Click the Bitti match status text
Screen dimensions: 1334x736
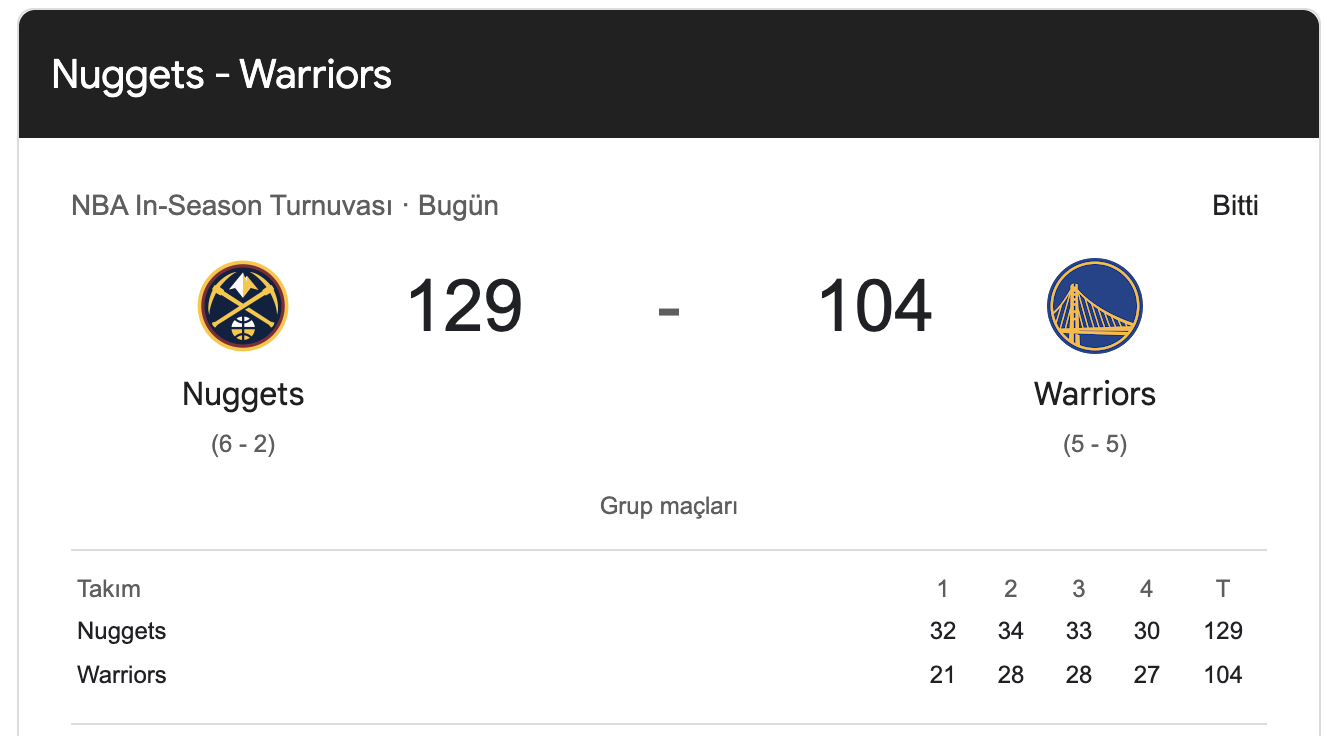1235,206
